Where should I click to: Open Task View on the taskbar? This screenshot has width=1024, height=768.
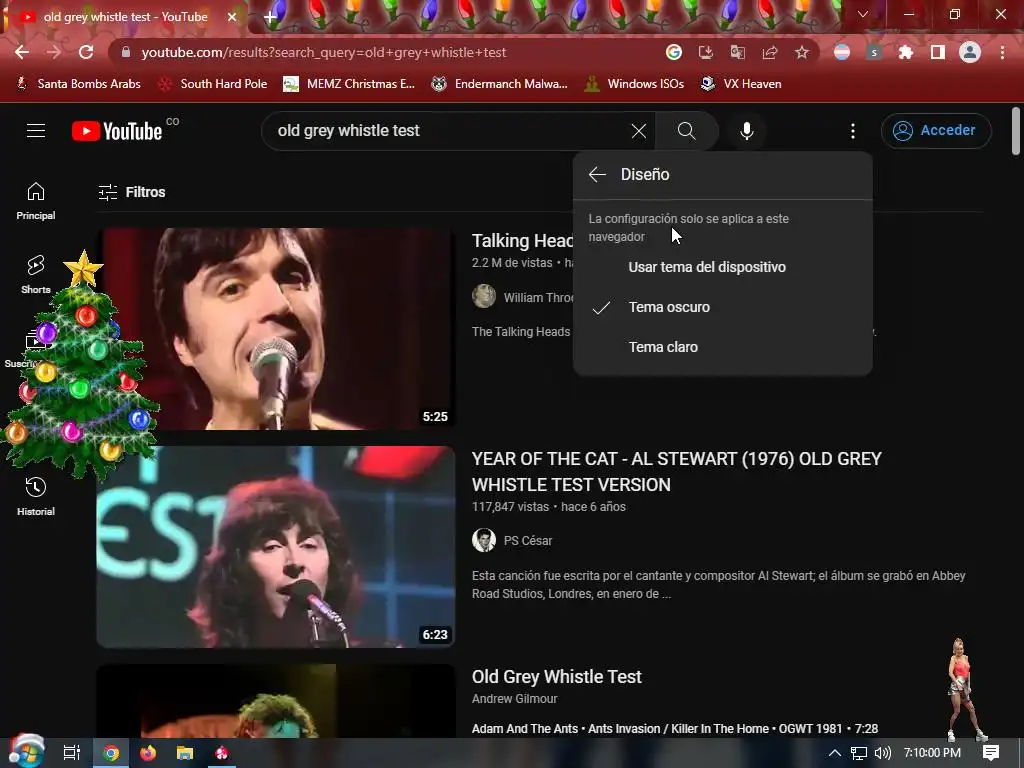point(72,753)
